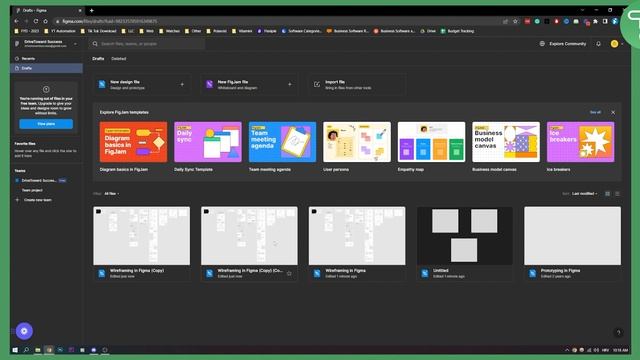Viewport: 640px width, 360px height.
Task: Open the Wireframing in Figma file edited 1 minute ago
Action: [357, 236]
